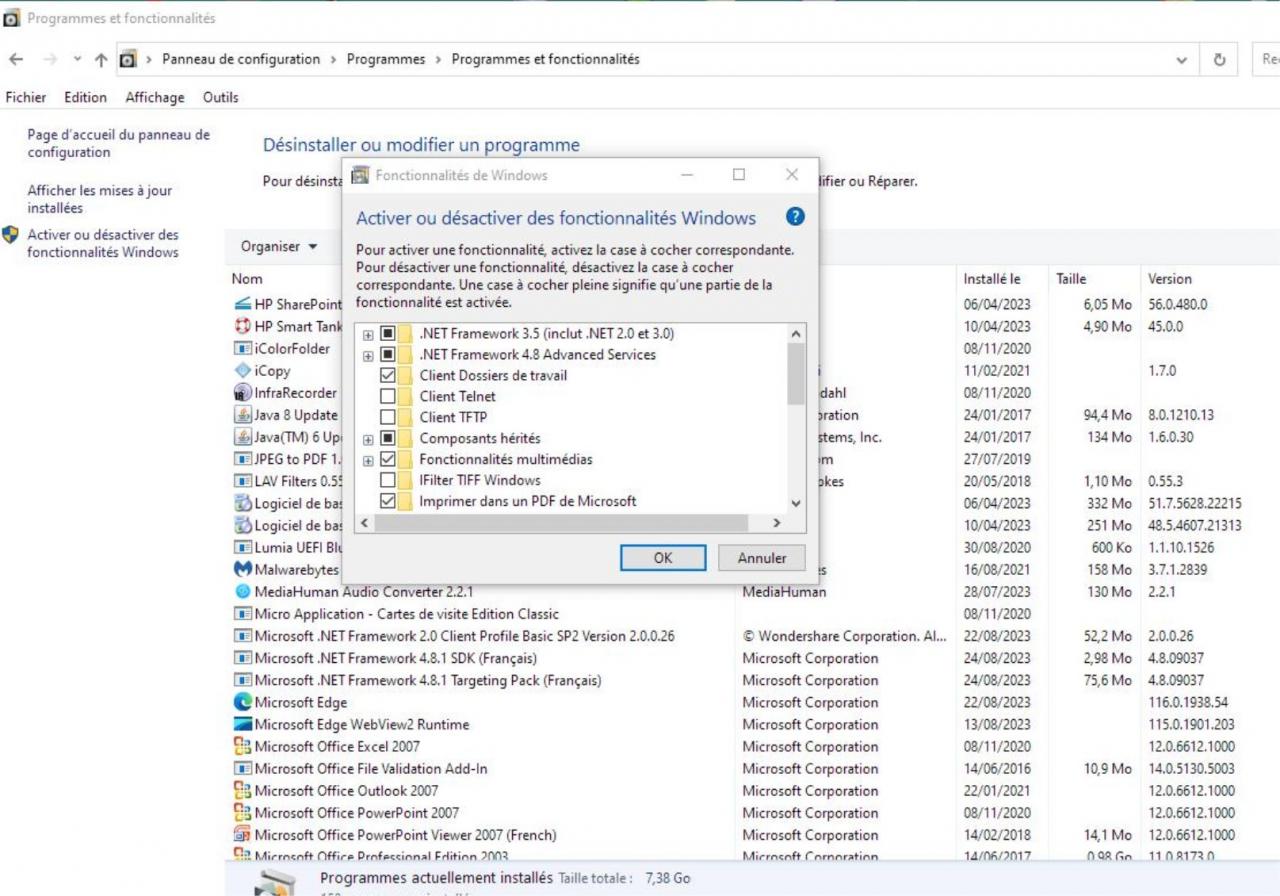Click the PowerPoint Viewer 2007 (French) icon

(x=242, y=835)
